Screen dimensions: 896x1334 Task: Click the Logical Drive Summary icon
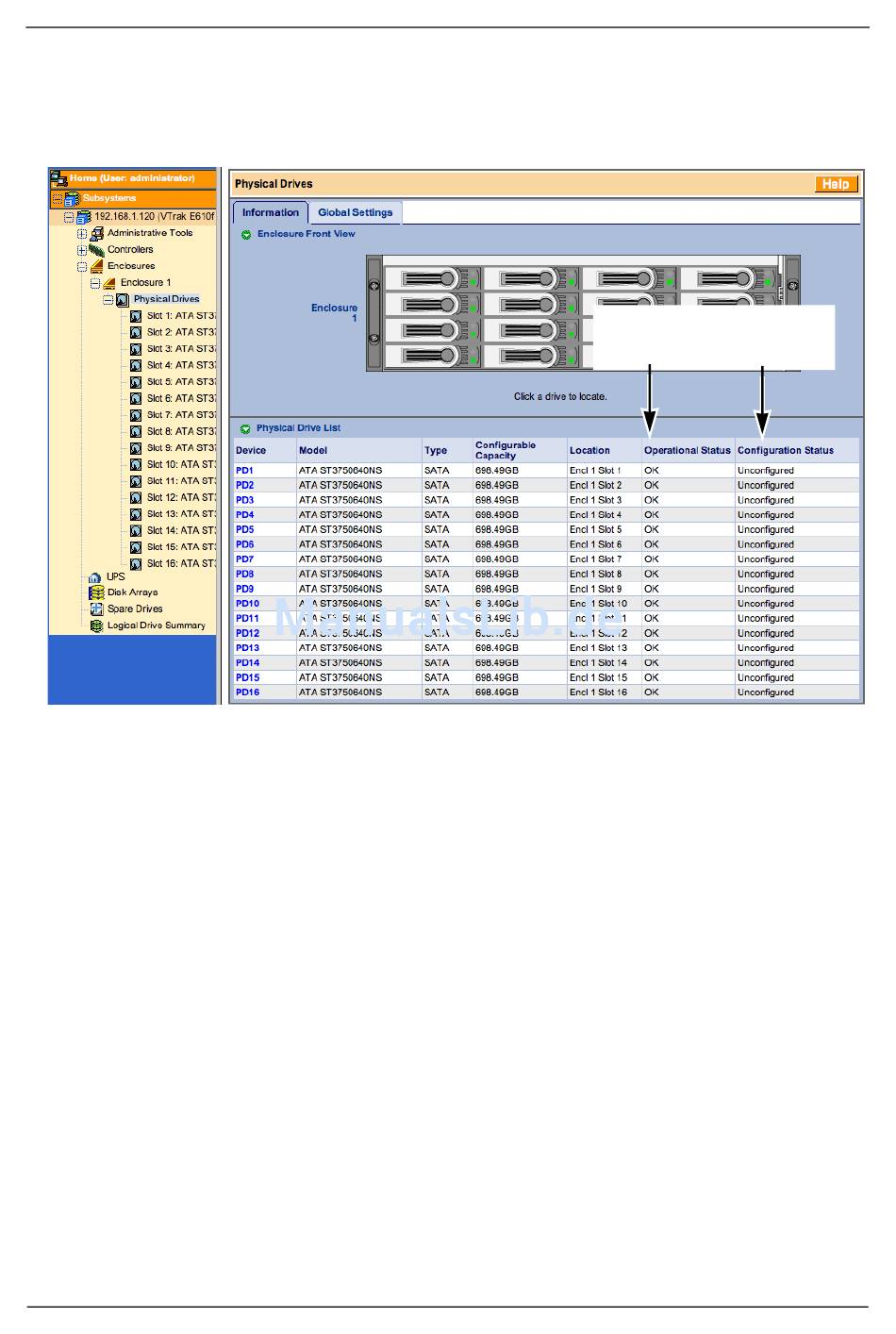96,625
